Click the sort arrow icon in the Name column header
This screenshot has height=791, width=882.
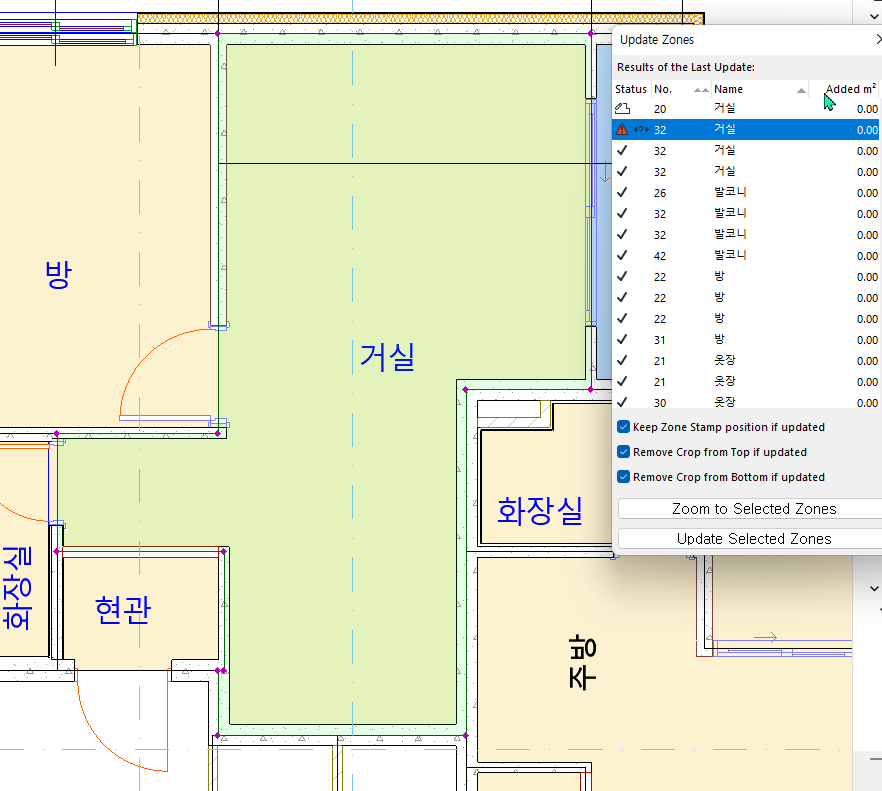click(800, 90)
